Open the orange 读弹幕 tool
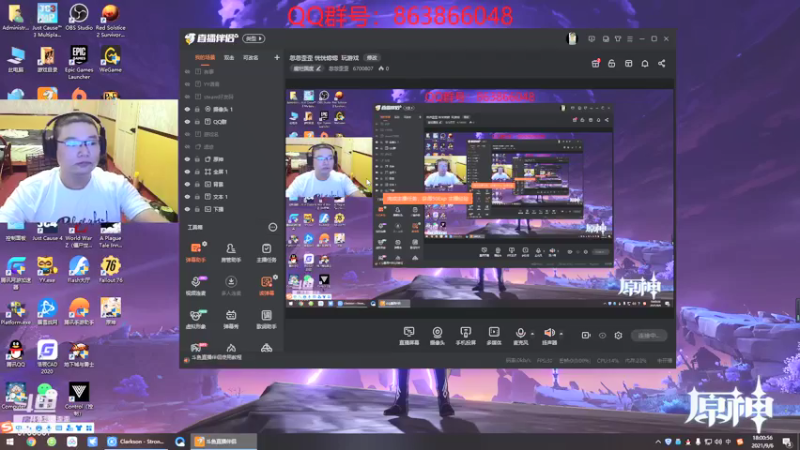 266,286
